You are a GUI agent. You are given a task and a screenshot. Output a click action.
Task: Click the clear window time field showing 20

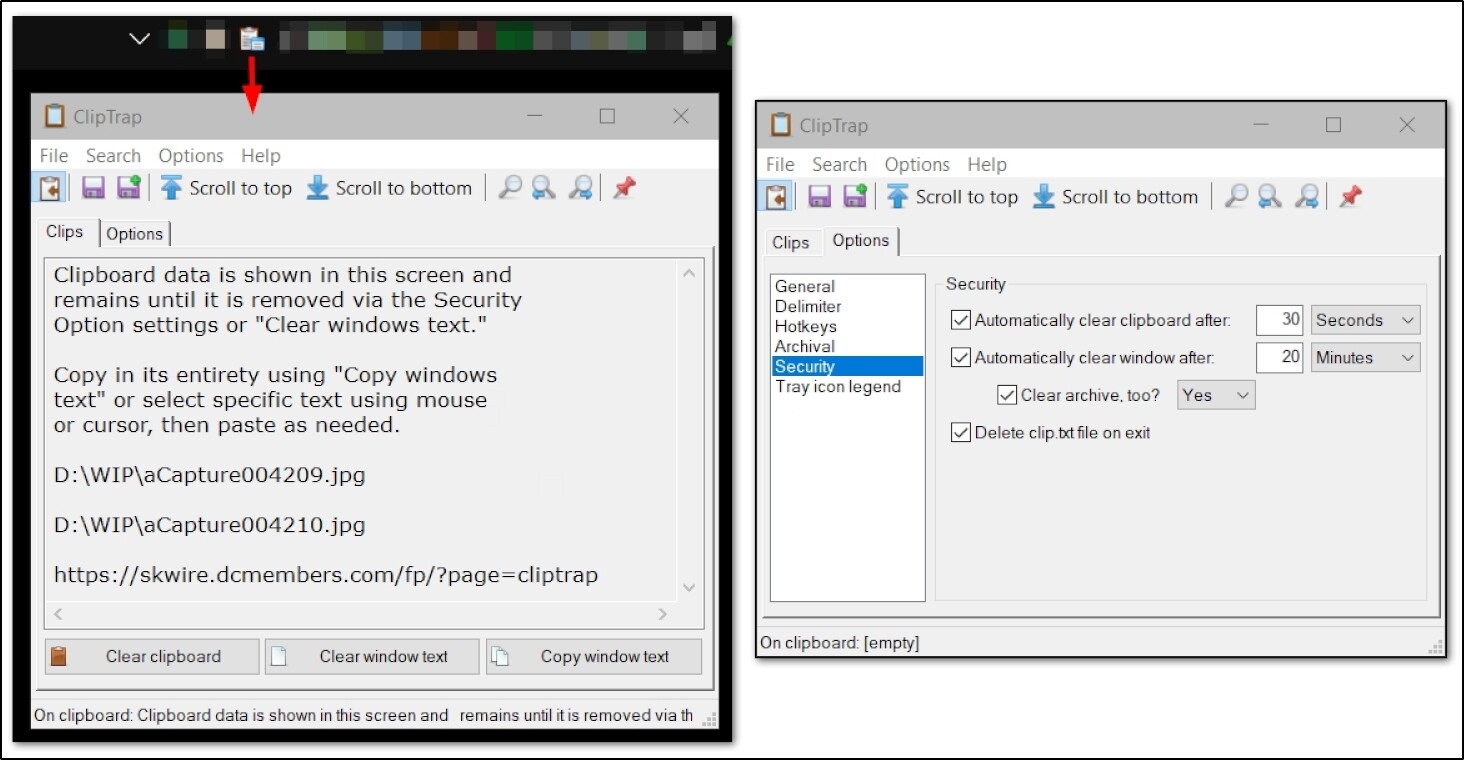pyautogui.click(x=1280, y=357)
